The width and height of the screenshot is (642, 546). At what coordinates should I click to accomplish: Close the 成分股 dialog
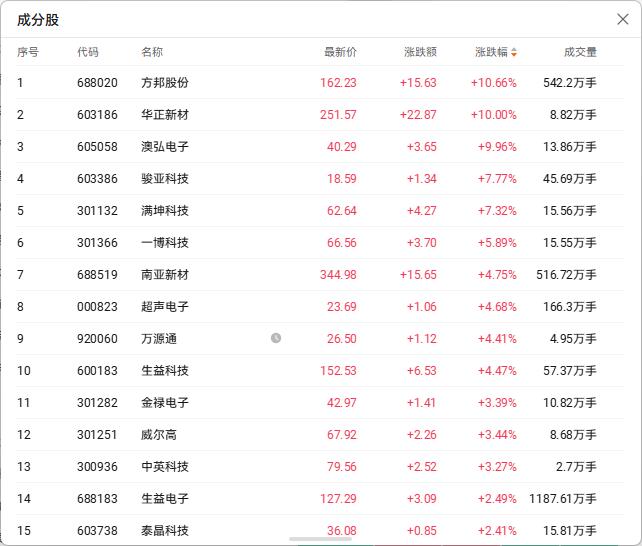(622, 19)
